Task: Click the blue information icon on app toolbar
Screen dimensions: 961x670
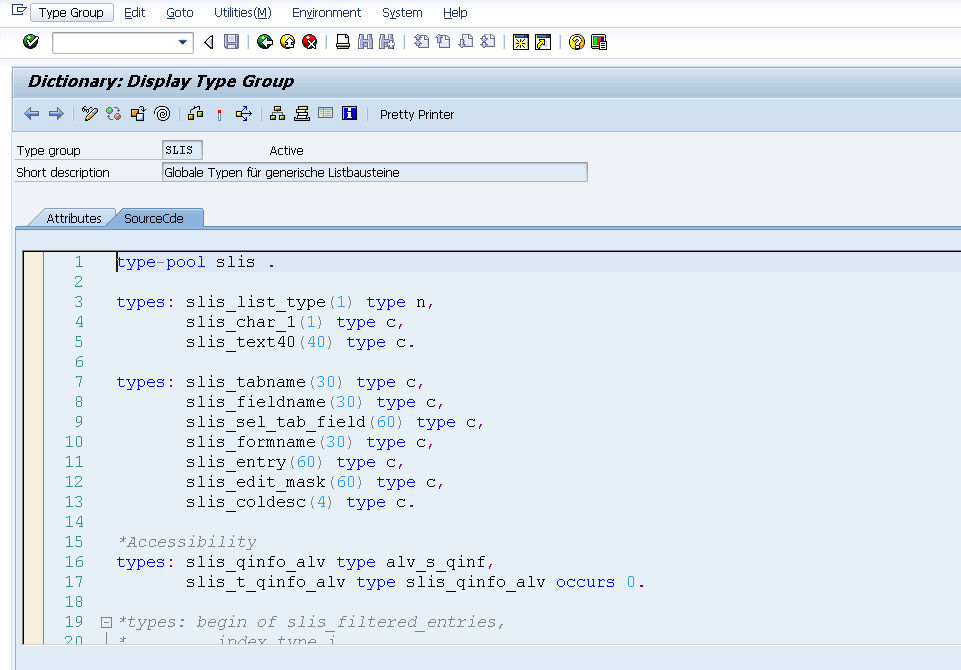Action: tap(349, 113)
